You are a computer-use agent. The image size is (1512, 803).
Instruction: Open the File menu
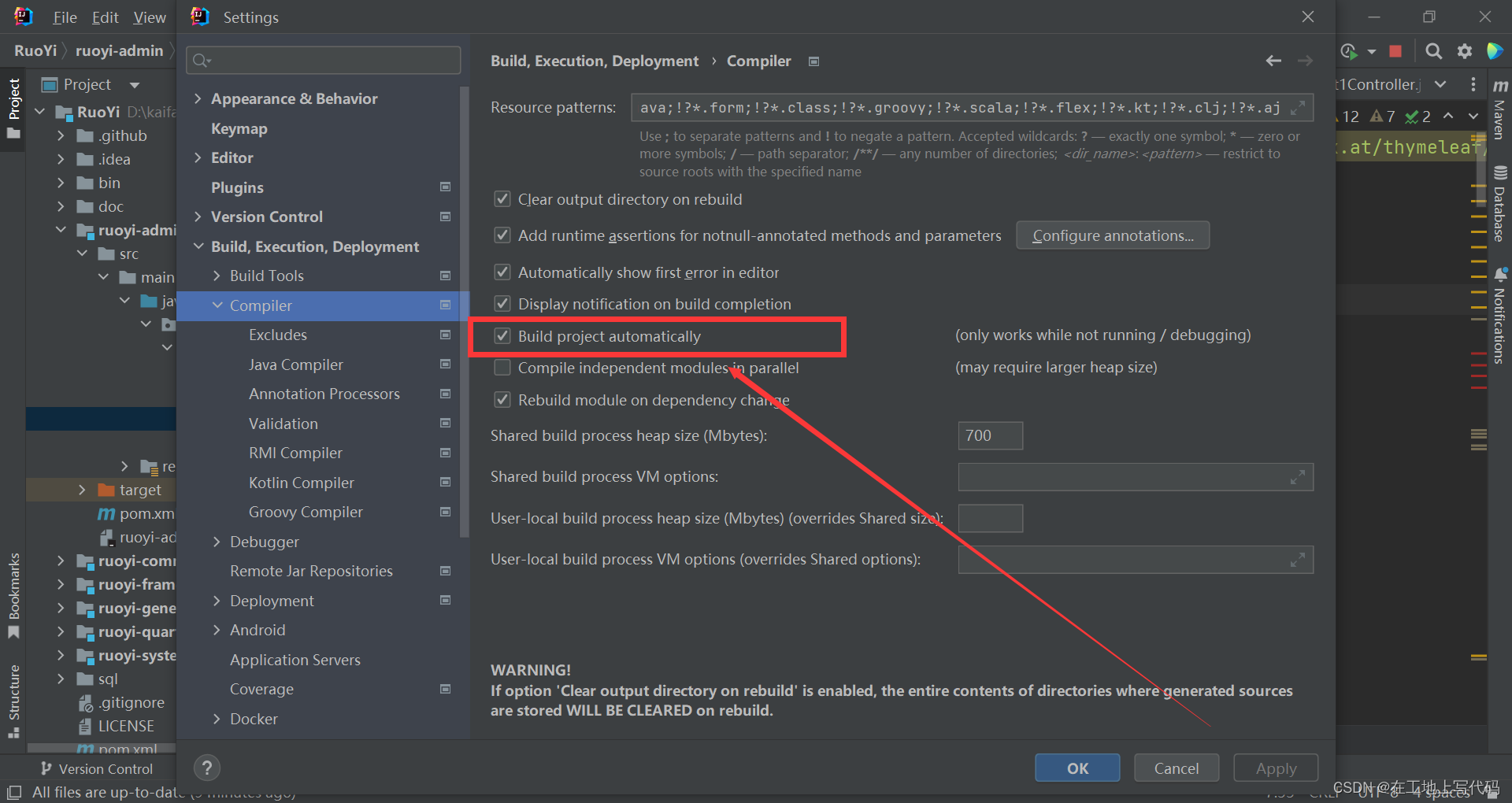coord(65,17)
